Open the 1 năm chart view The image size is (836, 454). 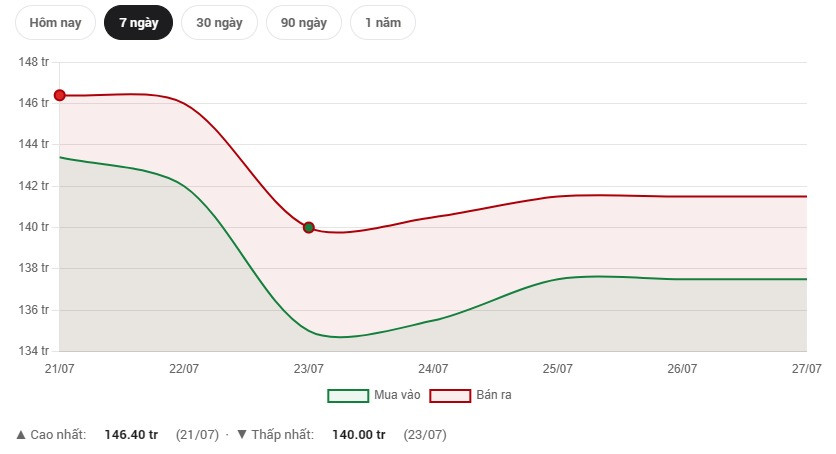[x=383, y=23]
